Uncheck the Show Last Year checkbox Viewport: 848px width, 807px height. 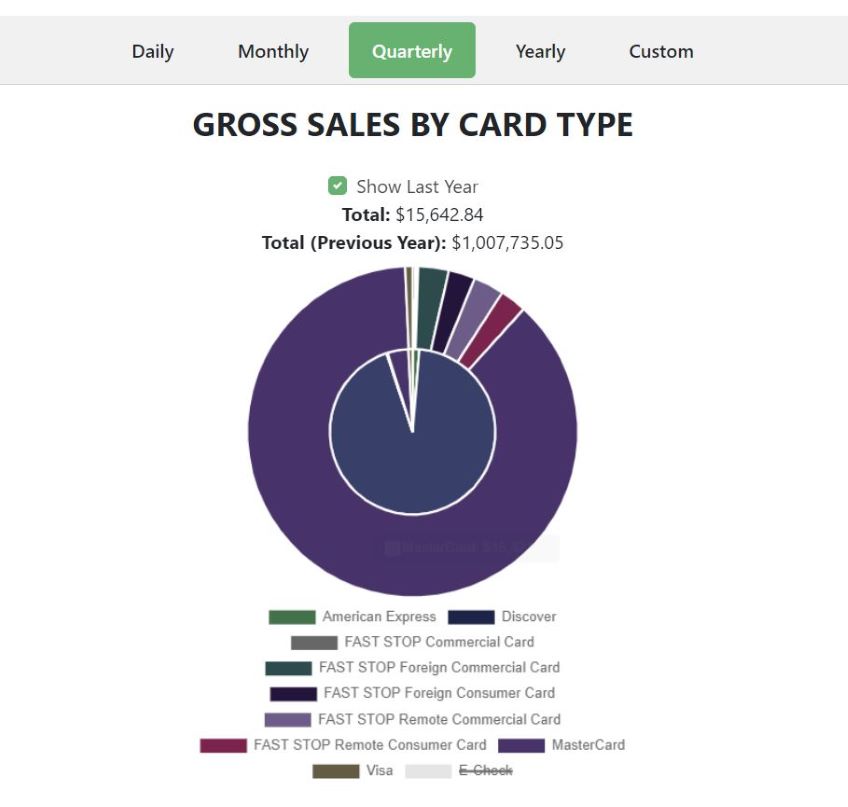[337, 186]
